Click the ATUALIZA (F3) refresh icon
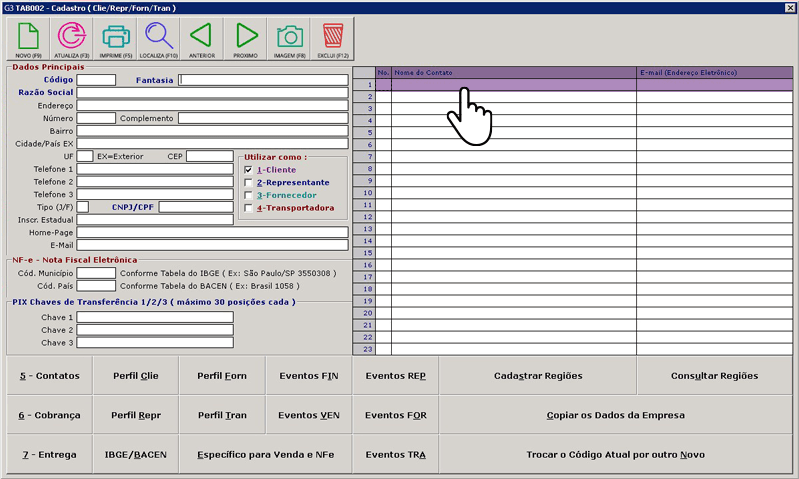 point(72,38)
